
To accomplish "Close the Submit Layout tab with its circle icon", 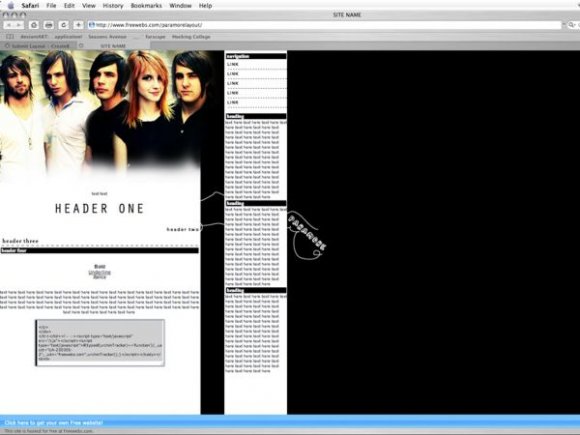I will coord(7,46).
